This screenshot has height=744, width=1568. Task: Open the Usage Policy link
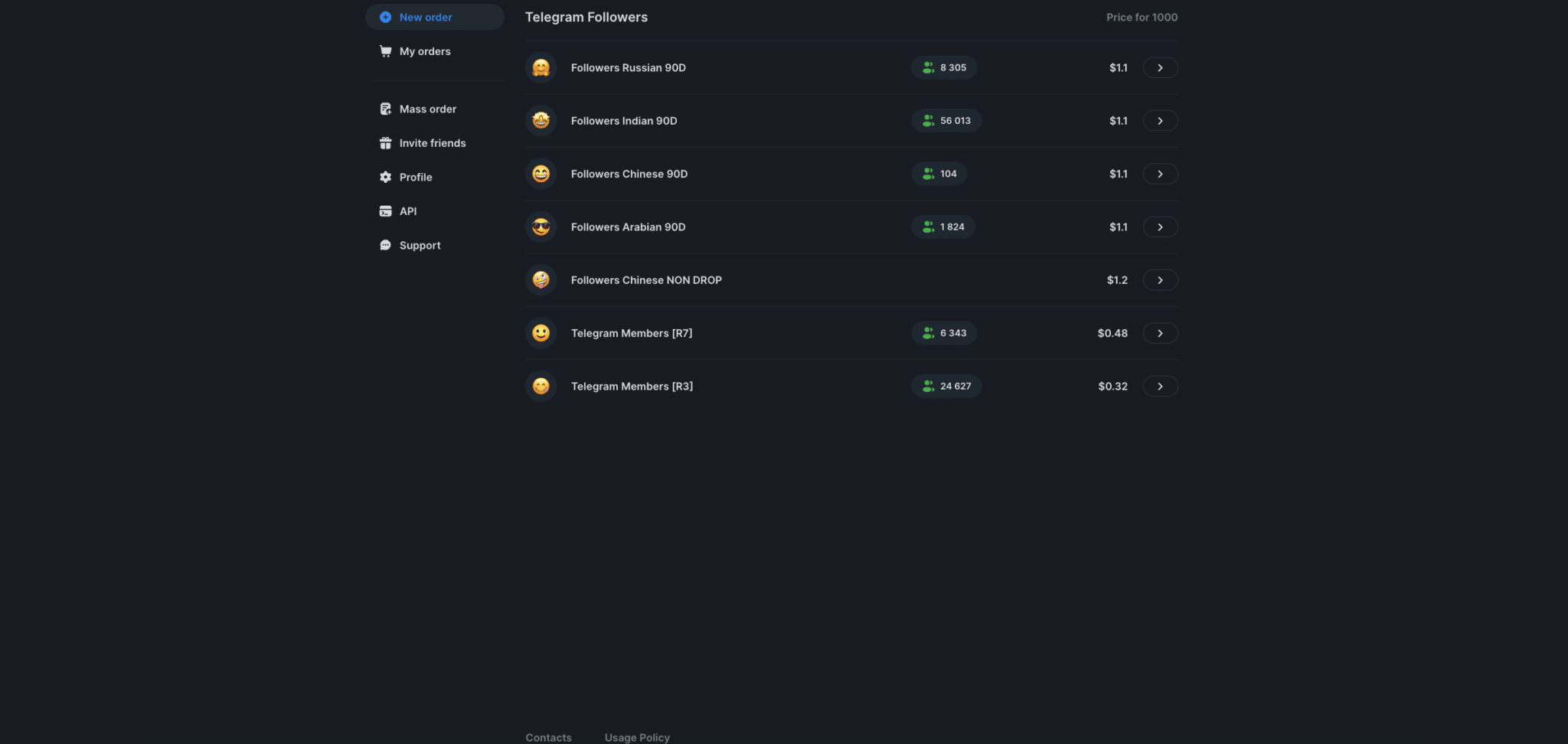[637, 737]
